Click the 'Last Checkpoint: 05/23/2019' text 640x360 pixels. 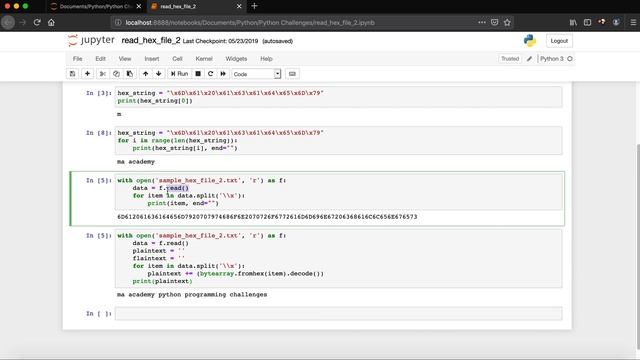coord(220,41)
